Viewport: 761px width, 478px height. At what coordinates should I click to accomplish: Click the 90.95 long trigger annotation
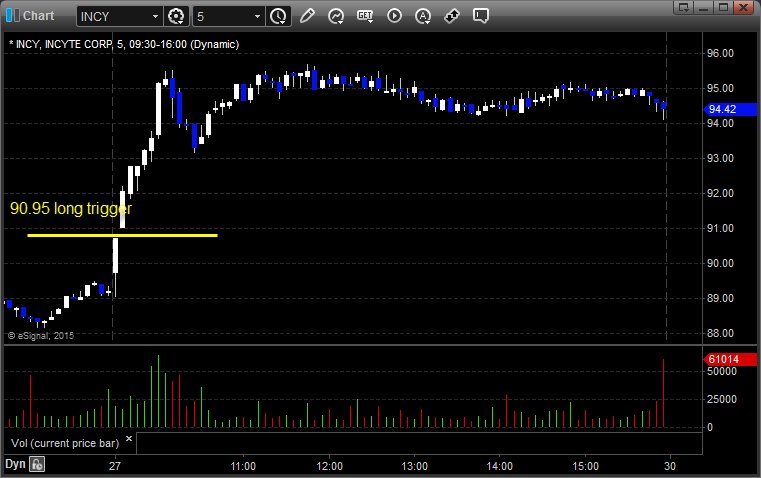click(71, 209)
